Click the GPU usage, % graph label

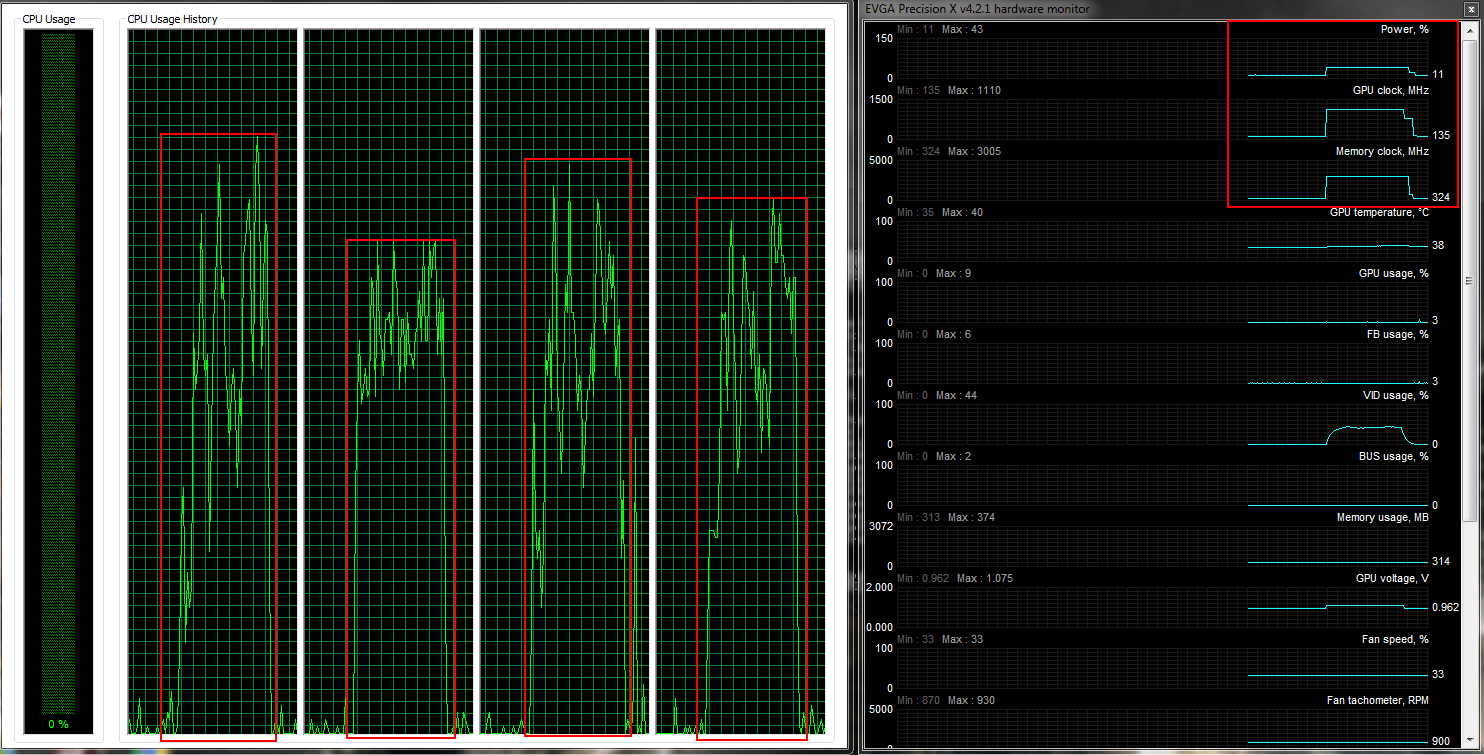1393,273
